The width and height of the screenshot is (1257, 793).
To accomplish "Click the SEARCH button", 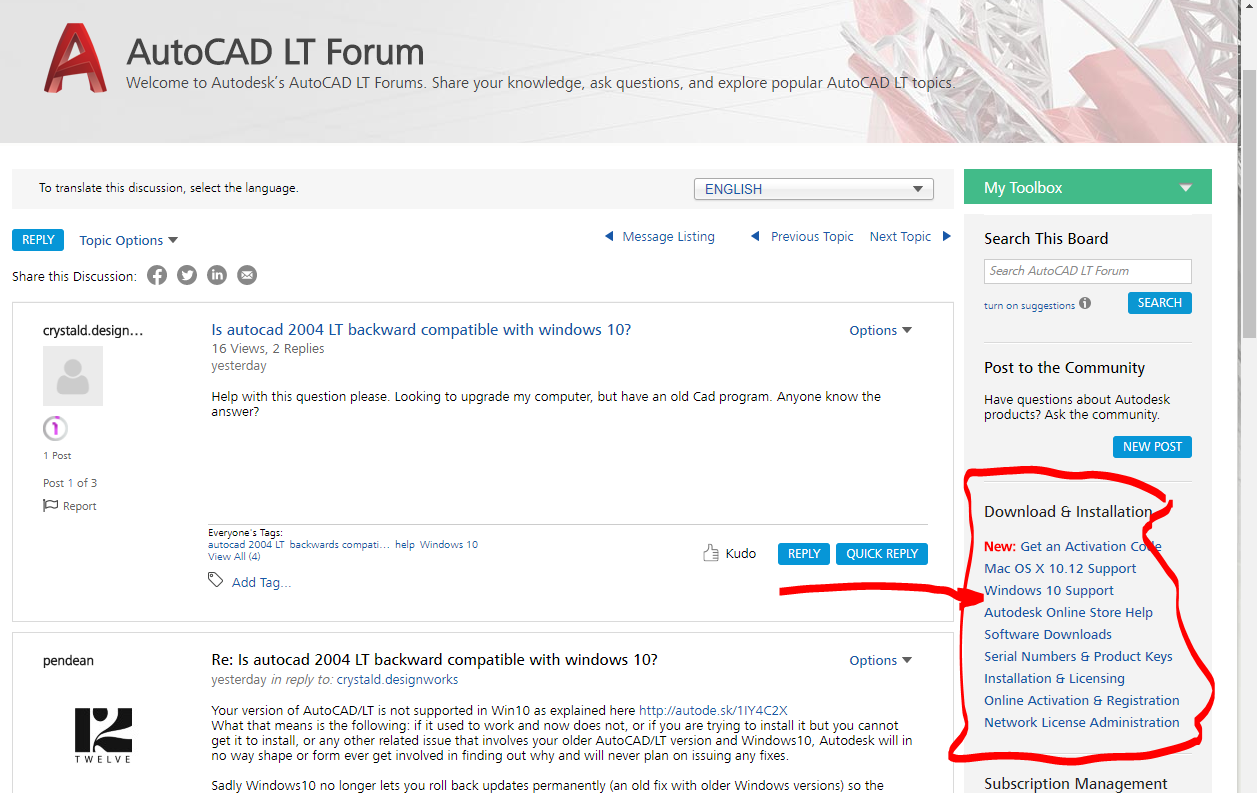I will click(1160, 303).
